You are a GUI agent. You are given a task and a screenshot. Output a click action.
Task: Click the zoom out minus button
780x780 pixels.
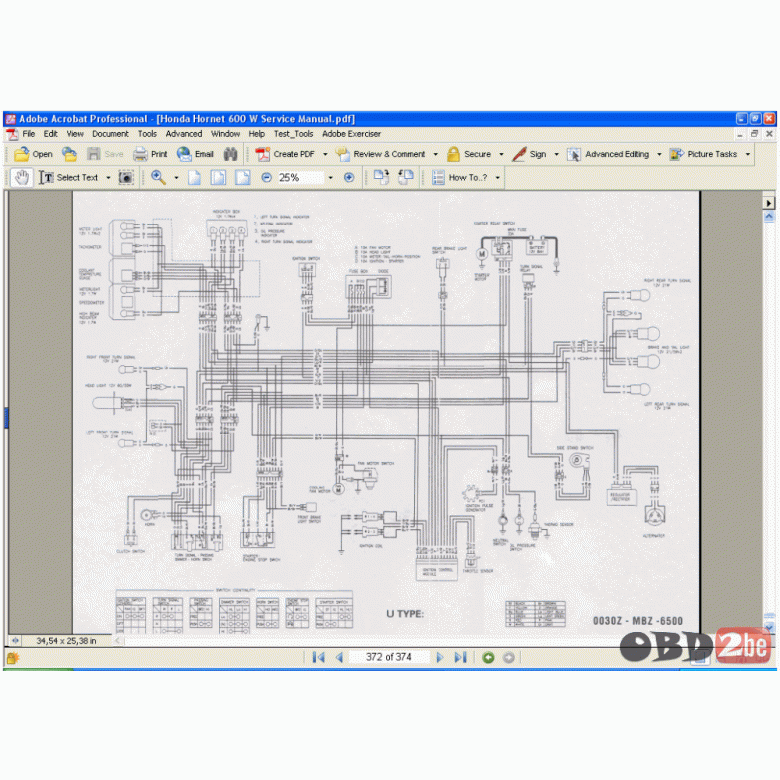point(267,178)
